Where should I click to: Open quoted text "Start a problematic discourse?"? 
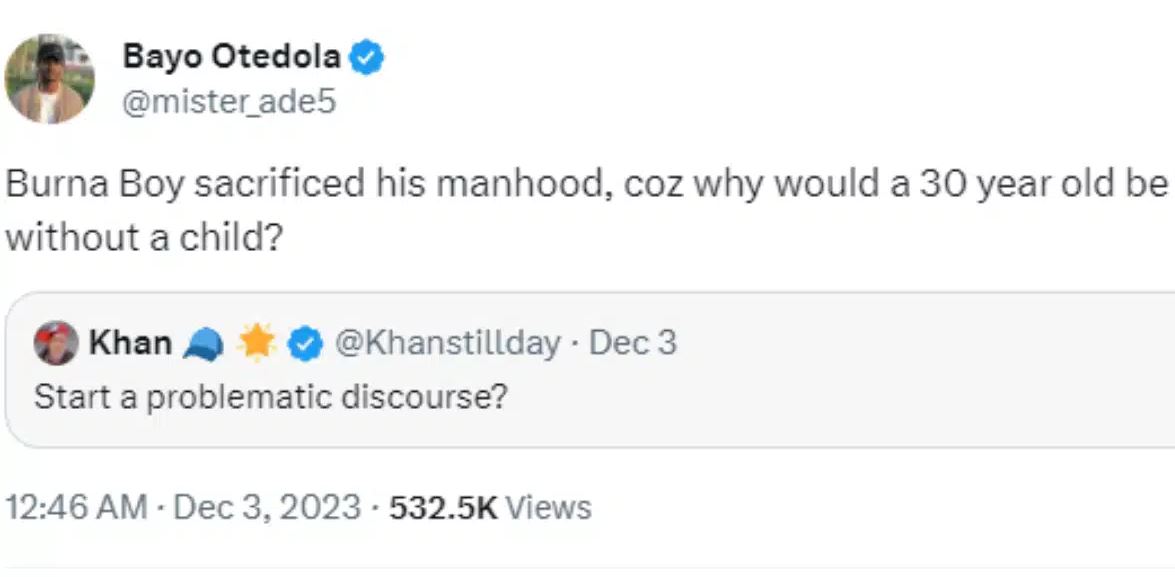[270, 397]
